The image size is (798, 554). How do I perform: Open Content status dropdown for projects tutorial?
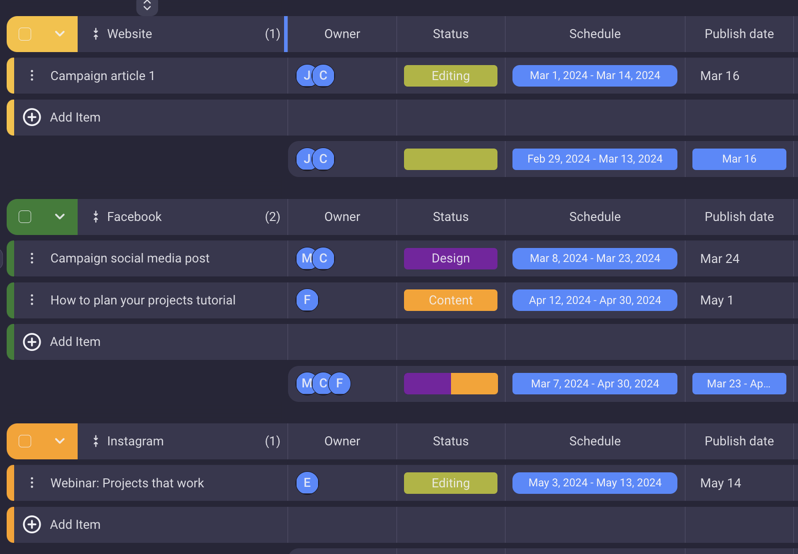pyautogui.click(x=450, y=300)
